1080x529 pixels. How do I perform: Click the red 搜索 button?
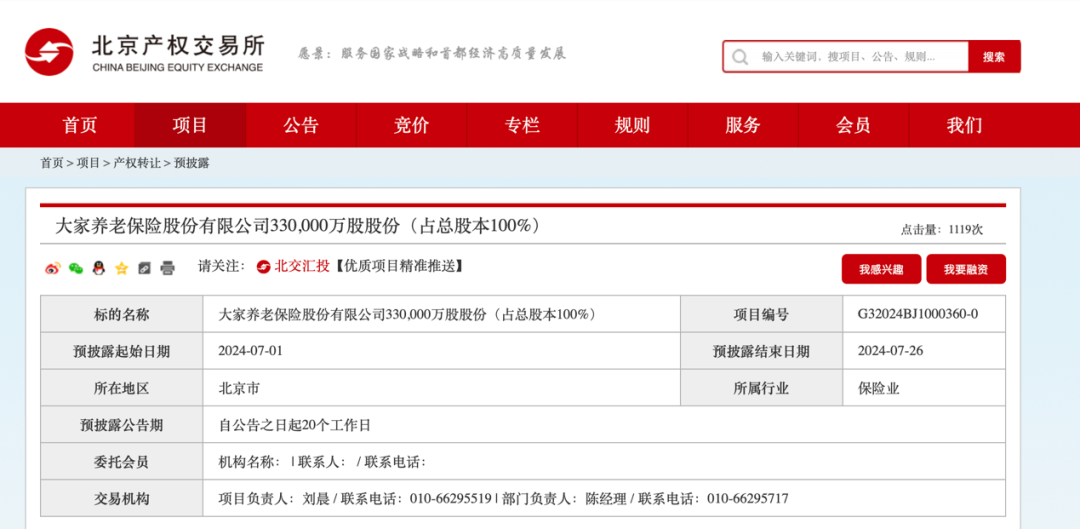tap(994, 57)
